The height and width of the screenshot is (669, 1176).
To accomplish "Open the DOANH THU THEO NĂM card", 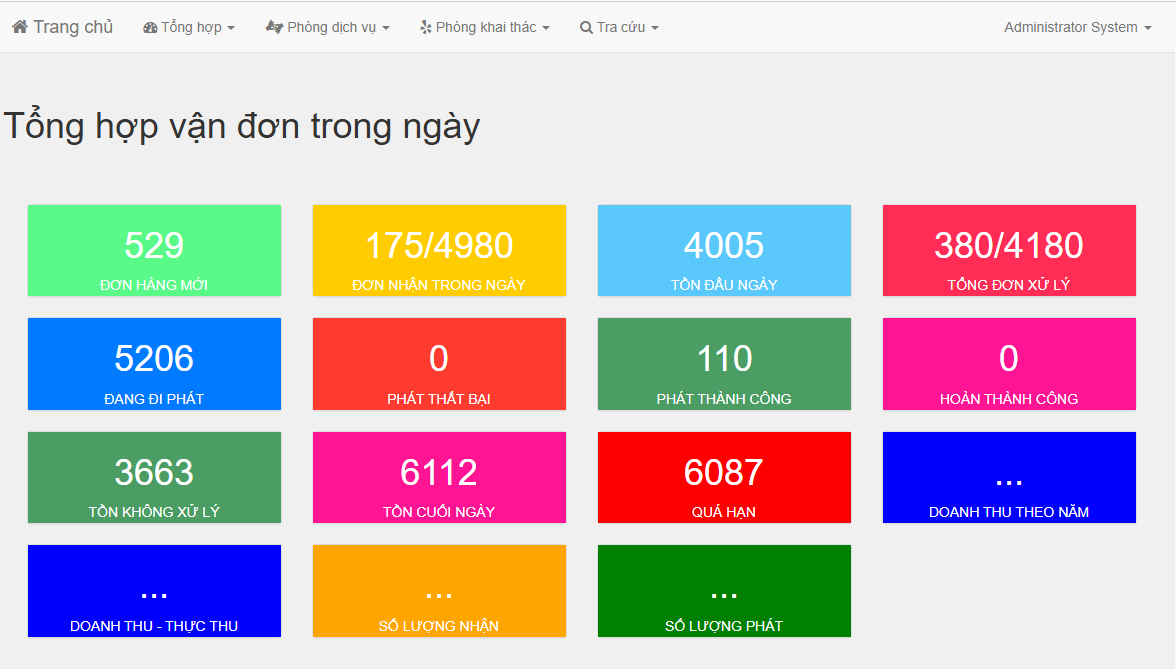I will pyautogui.click(x=1010, y=478).
